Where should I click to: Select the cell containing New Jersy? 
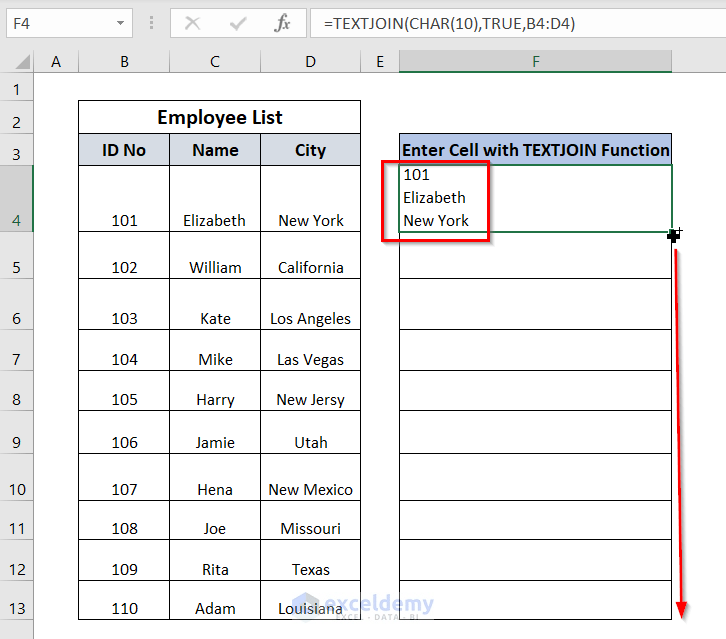pyautogui.click(x=310, y=391)
